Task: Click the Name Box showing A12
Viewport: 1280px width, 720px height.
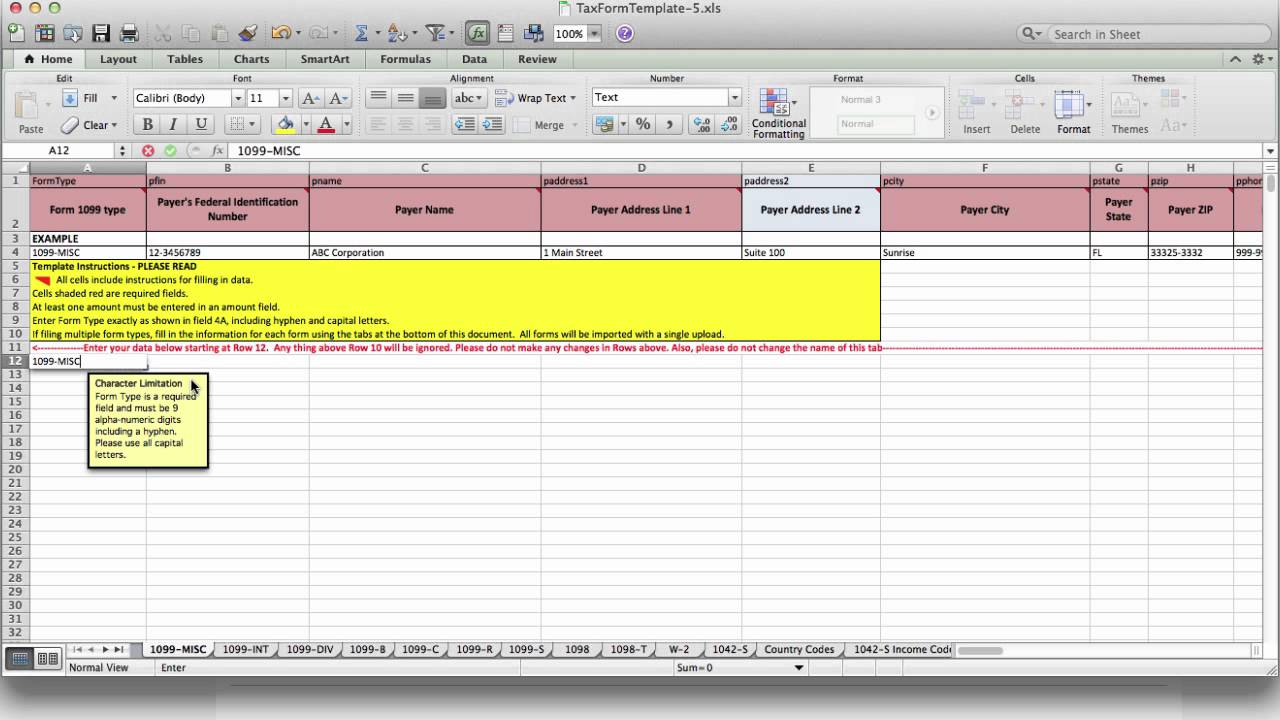Action: point(59,151)
